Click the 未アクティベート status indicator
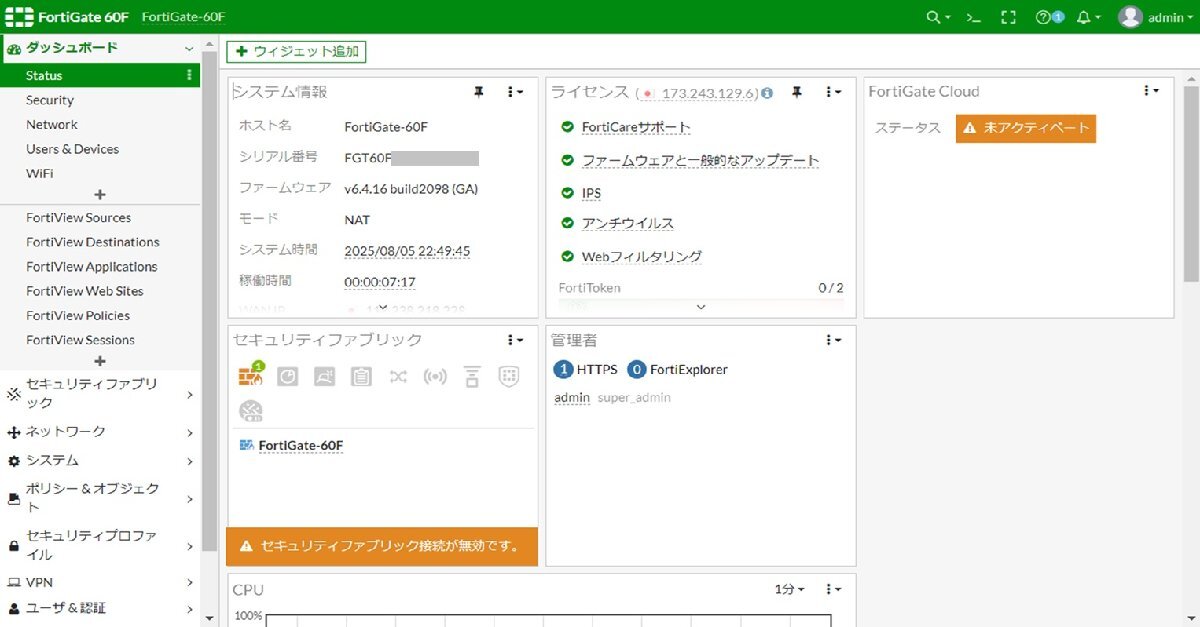The image size is (1200, 627). (x=1026, y=128)
